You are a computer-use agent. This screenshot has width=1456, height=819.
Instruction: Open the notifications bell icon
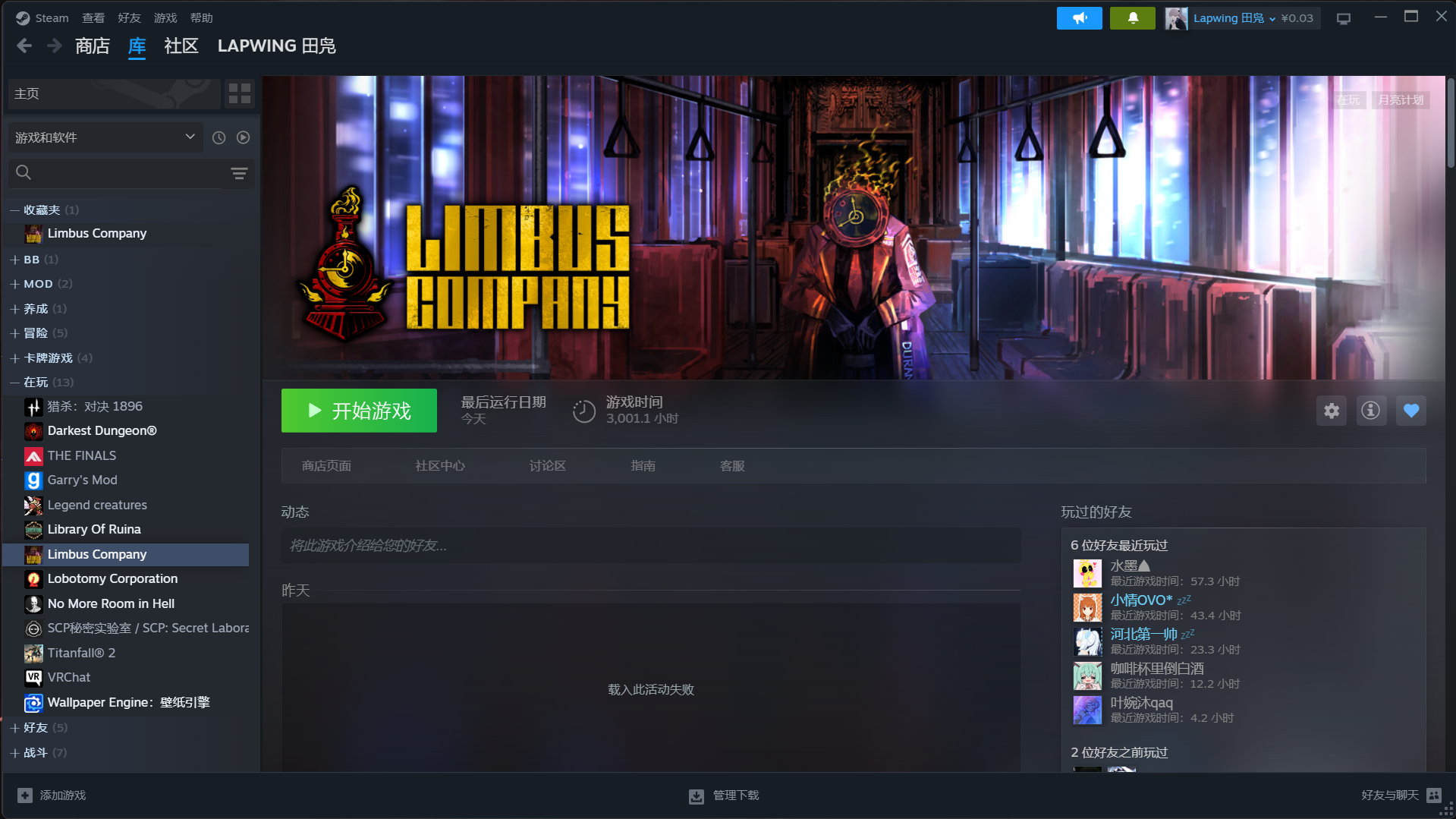[1132, 18]
